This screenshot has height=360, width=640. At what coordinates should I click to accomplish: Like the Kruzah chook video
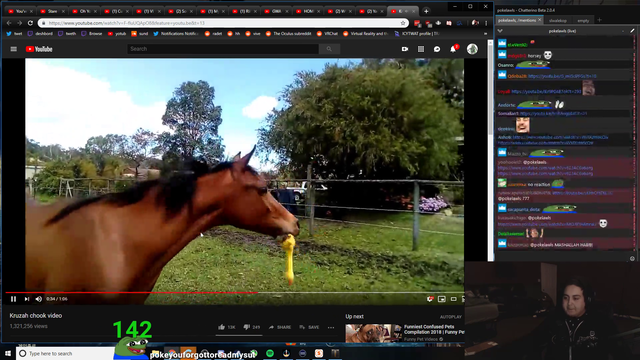(x=227, y=327)
